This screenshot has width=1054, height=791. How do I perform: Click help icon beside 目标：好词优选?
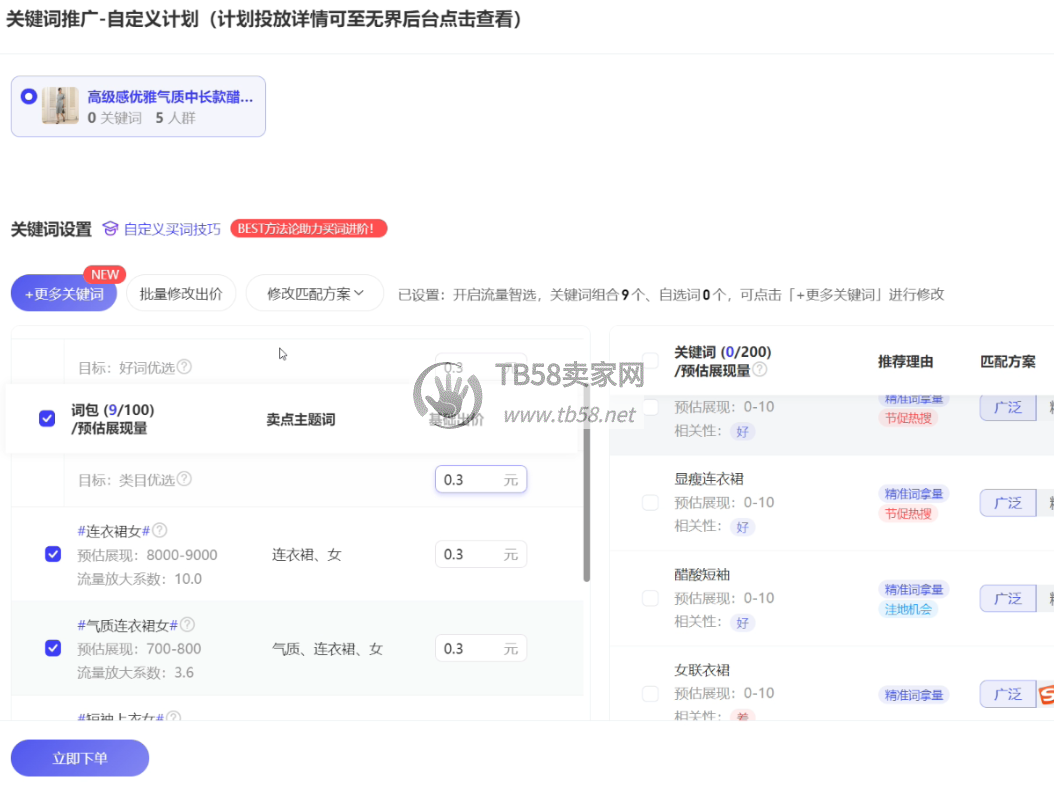point(184,367)
